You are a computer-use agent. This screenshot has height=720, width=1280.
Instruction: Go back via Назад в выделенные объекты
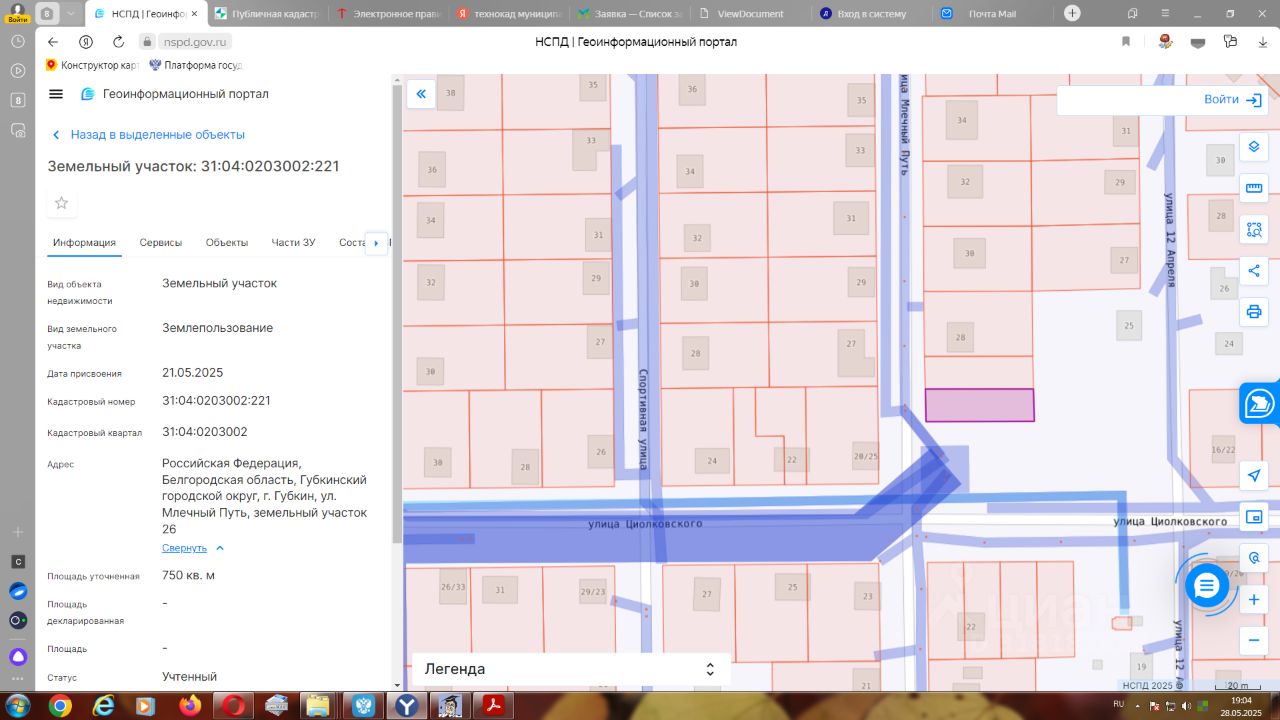point(148,134)
